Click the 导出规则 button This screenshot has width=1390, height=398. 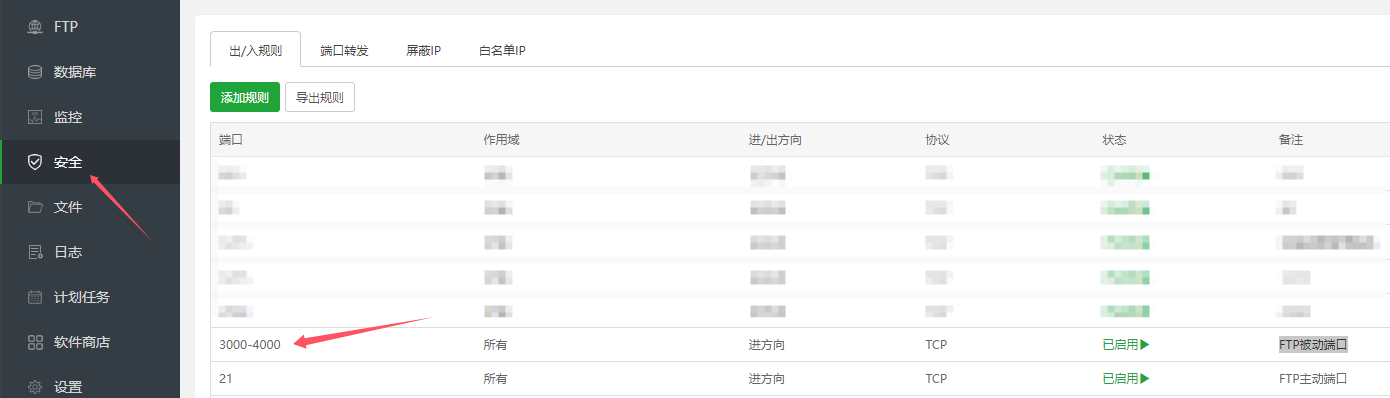(x=320, y=97)
